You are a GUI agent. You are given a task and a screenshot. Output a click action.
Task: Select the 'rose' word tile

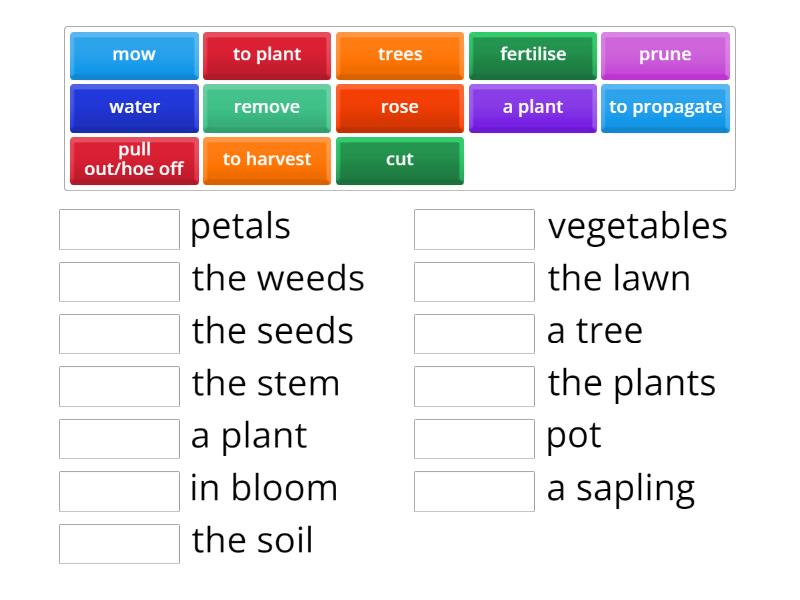400,107
